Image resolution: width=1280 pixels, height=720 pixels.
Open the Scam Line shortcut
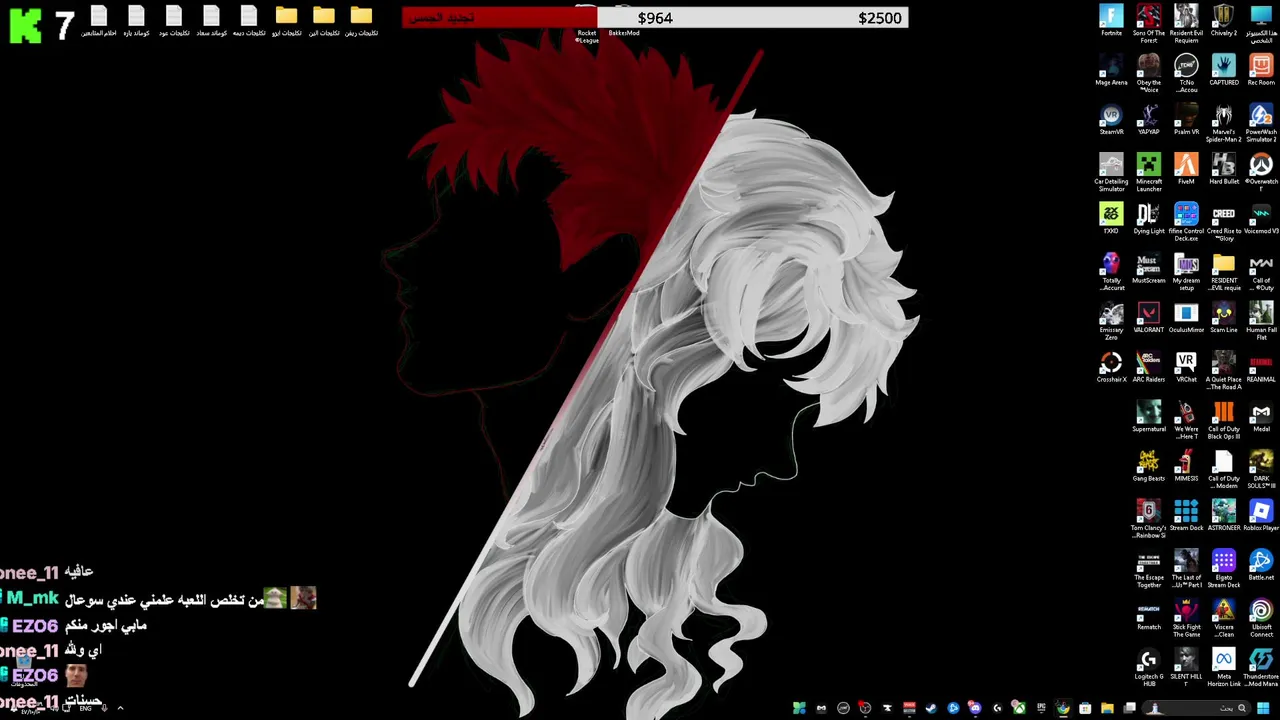click(x=1224, y=317)
